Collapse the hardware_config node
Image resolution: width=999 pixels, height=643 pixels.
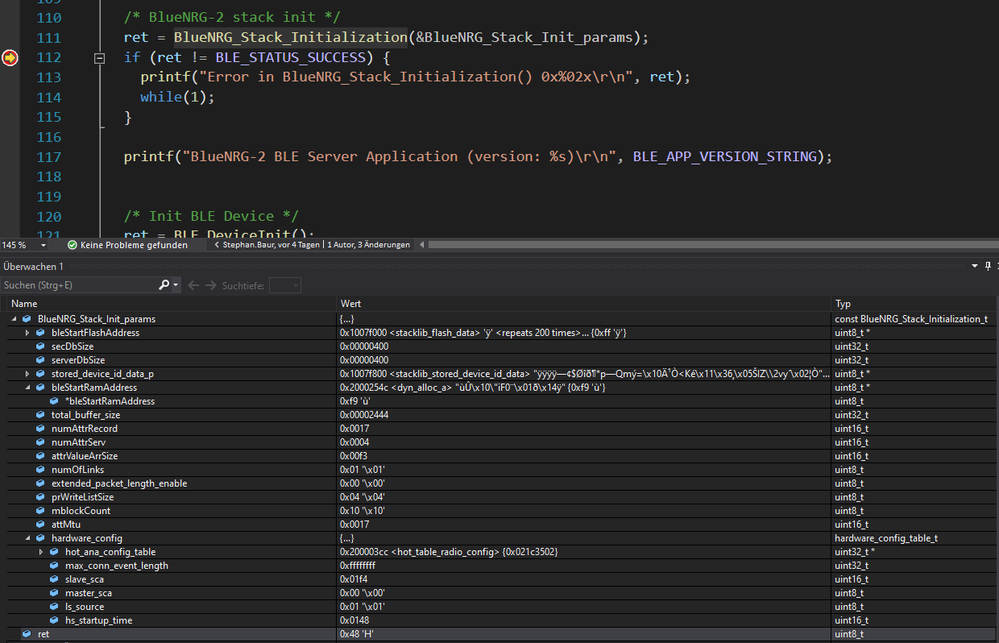point(28,538)
